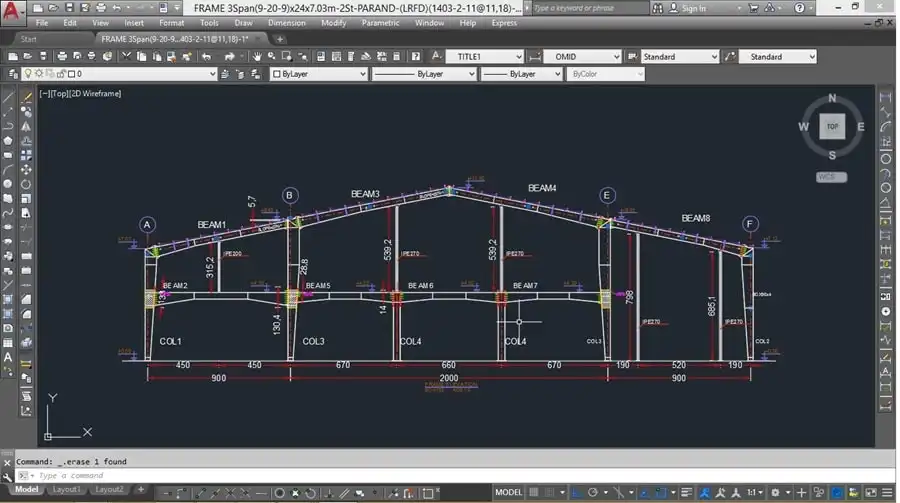This screenshot has width=900, height=503.
Task: Click the Sign In button
Action: pos(688,8)
